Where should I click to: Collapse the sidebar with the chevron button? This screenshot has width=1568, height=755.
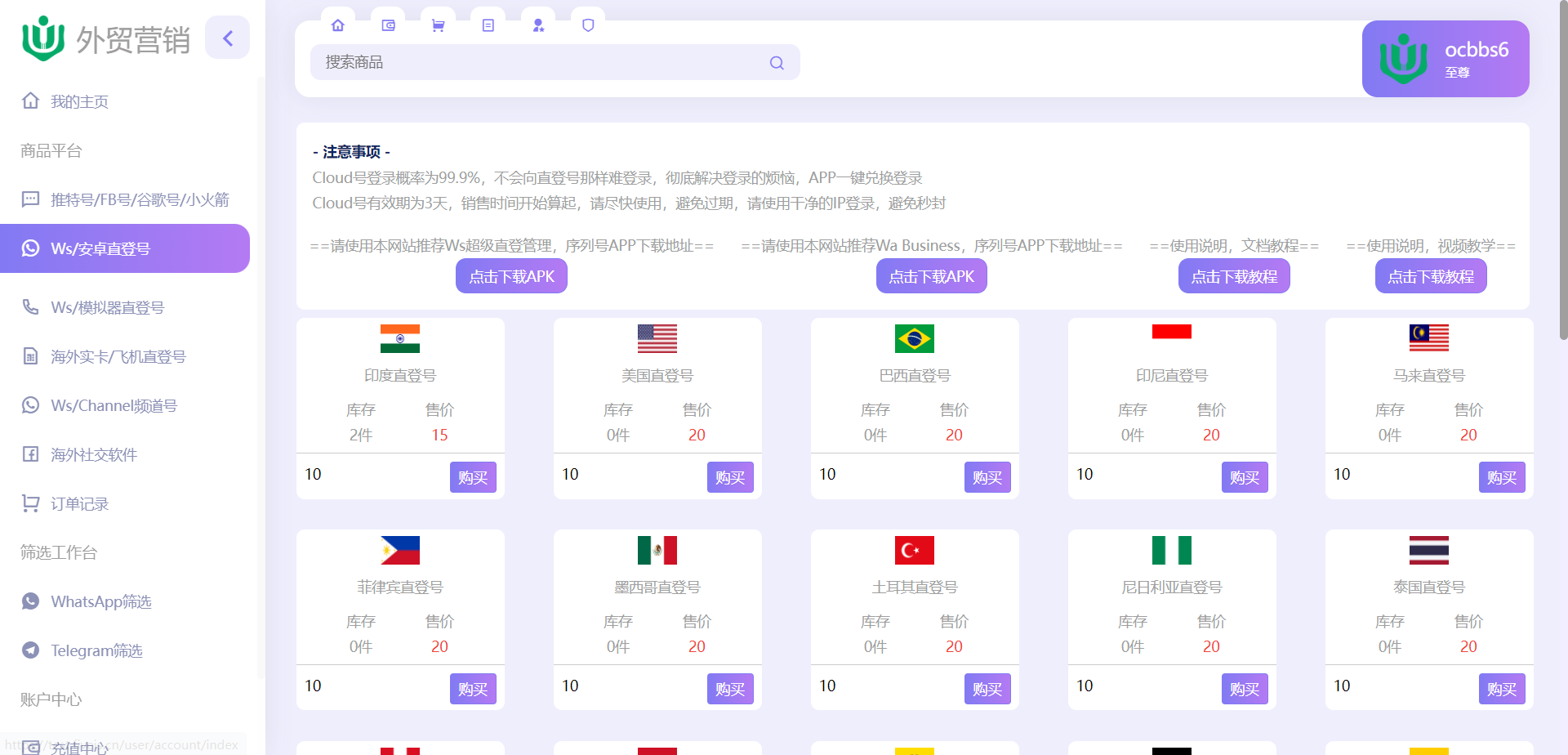click(x=228, y=38)
